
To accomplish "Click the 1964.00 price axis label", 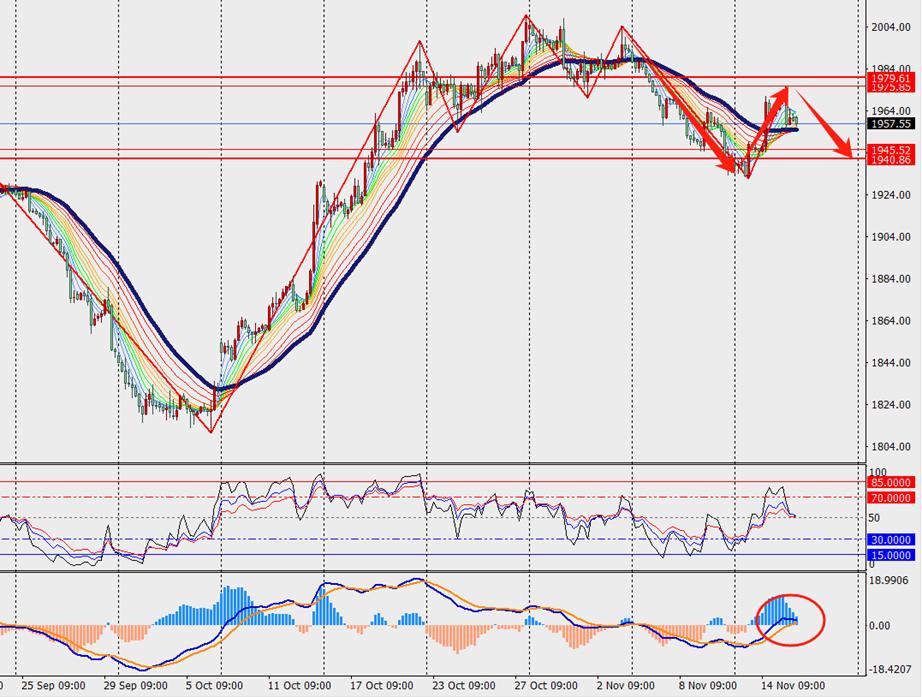I will pyautogui.click(x=891, y=111).
